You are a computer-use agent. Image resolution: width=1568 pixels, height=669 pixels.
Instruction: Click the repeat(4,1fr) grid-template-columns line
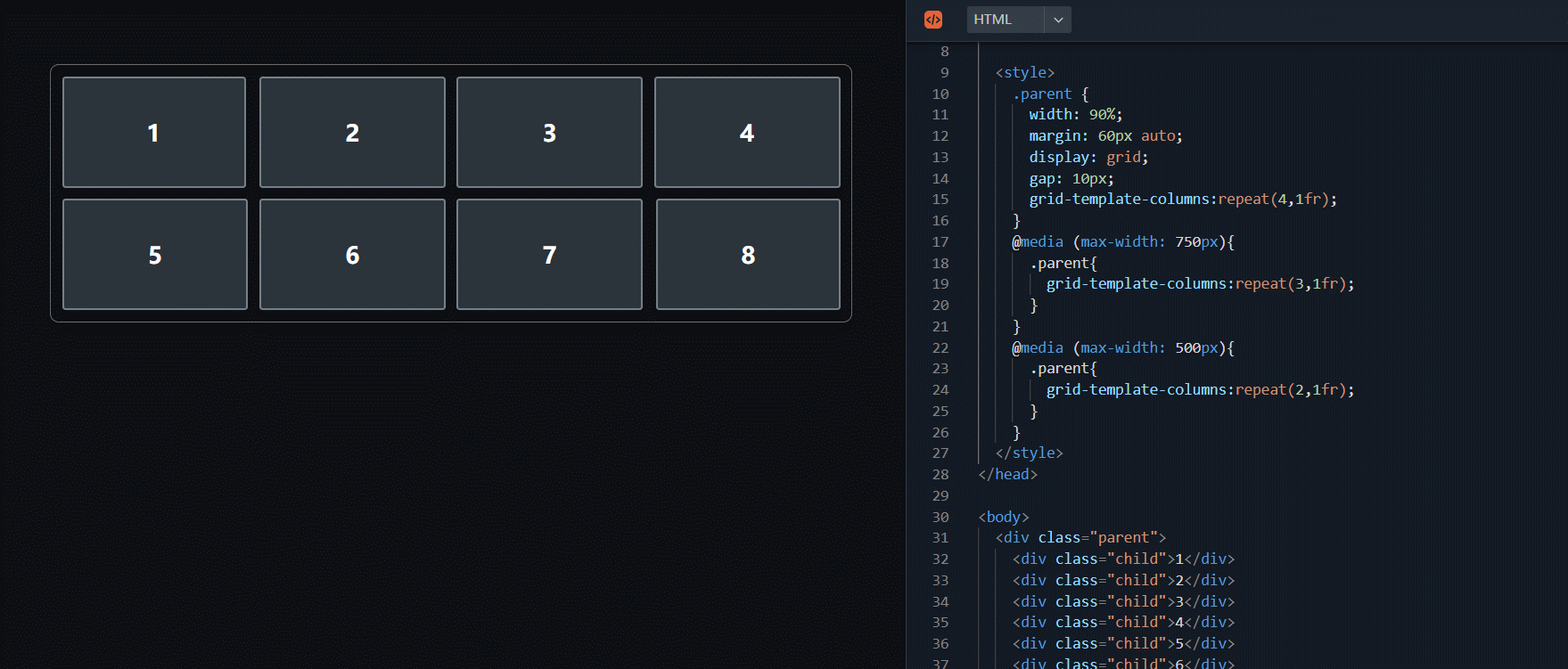[1183, 199]
